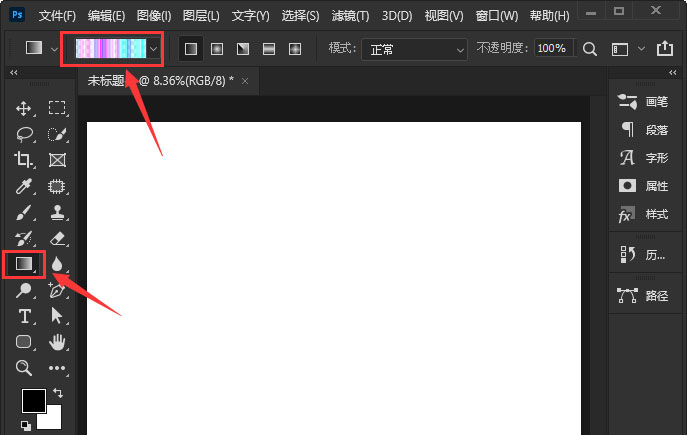
Task: Select the Move tool
Action: tap(23, 108)
